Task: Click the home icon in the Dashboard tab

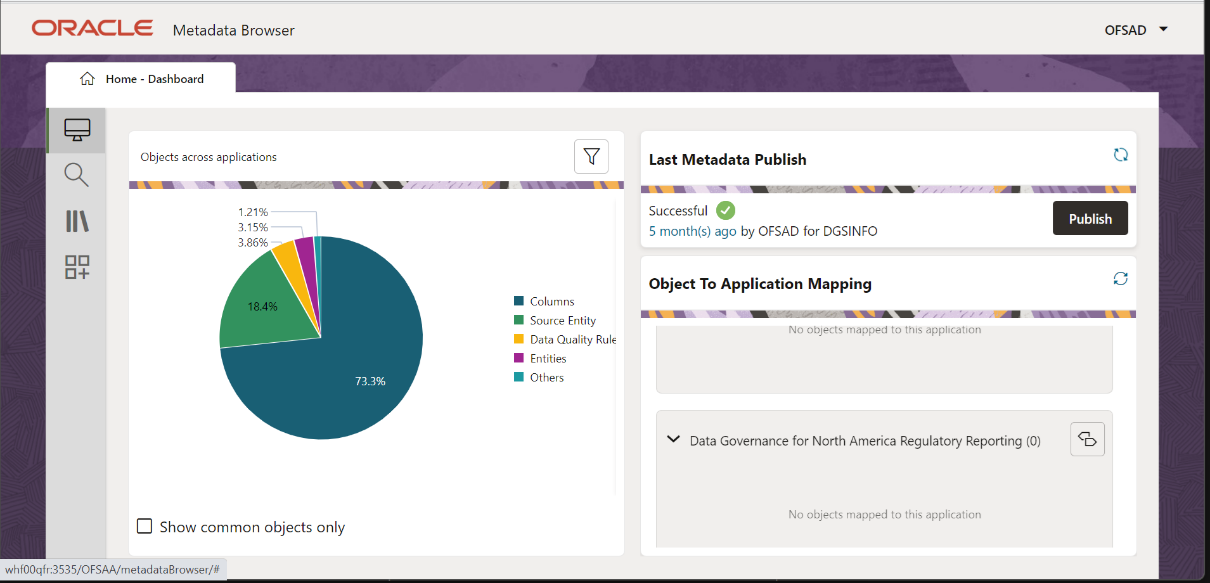Action: pyautogui.click(x=88, y=79)
